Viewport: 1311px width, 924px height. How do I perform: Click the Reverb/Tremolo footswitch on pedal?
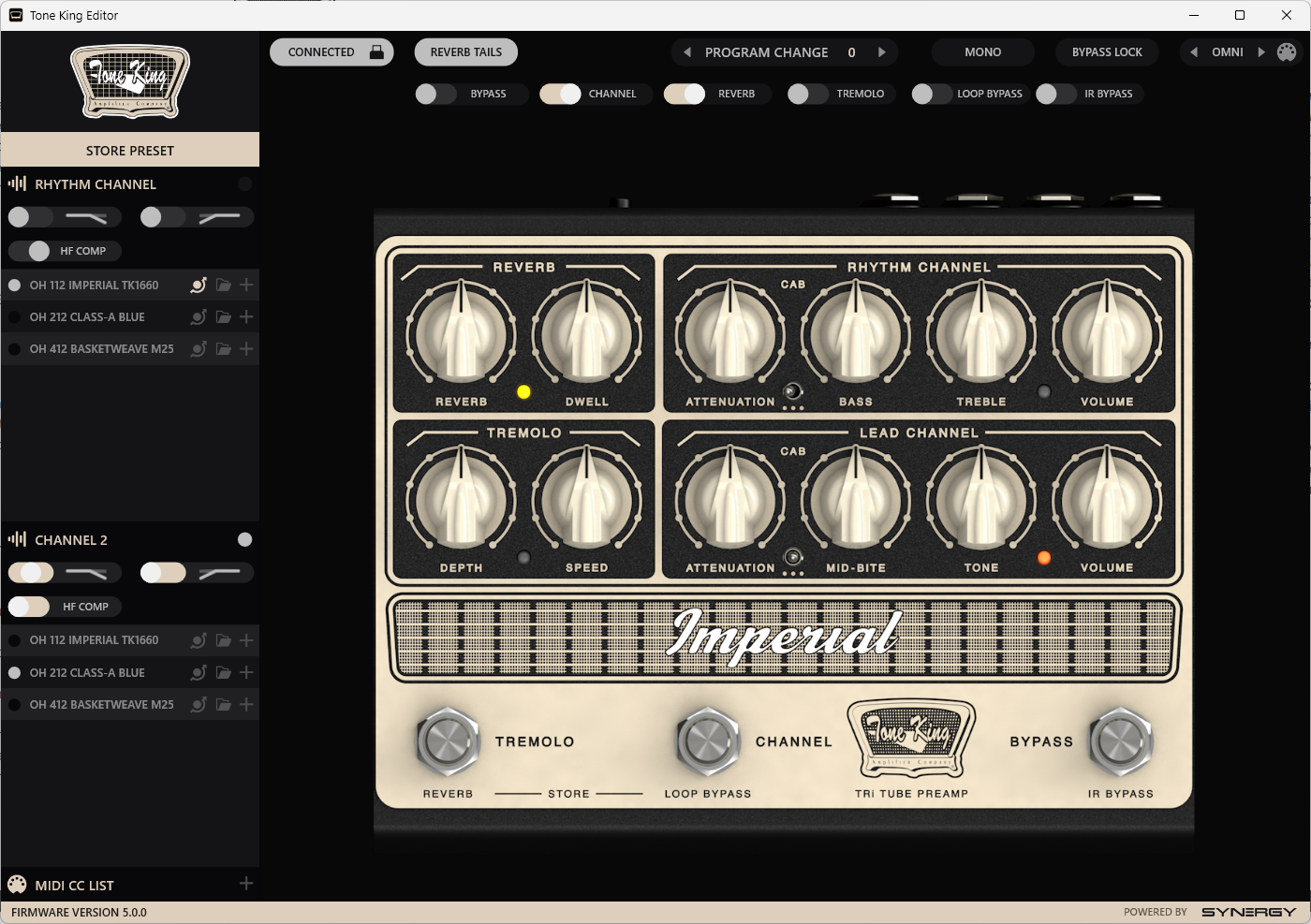[449, 741]
